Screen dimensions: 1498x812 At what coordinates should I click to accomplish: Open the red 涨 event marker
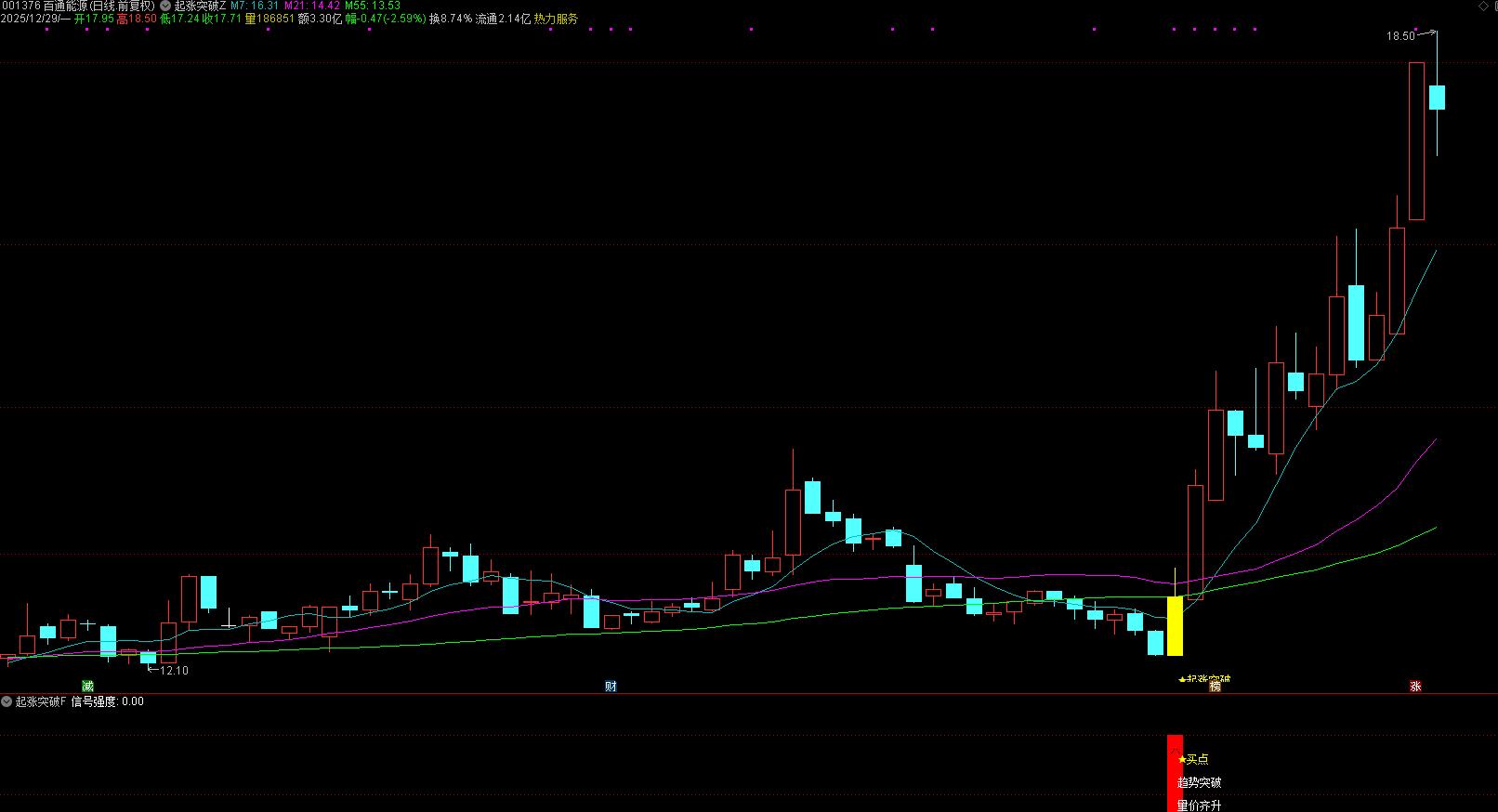(1415, 687)
